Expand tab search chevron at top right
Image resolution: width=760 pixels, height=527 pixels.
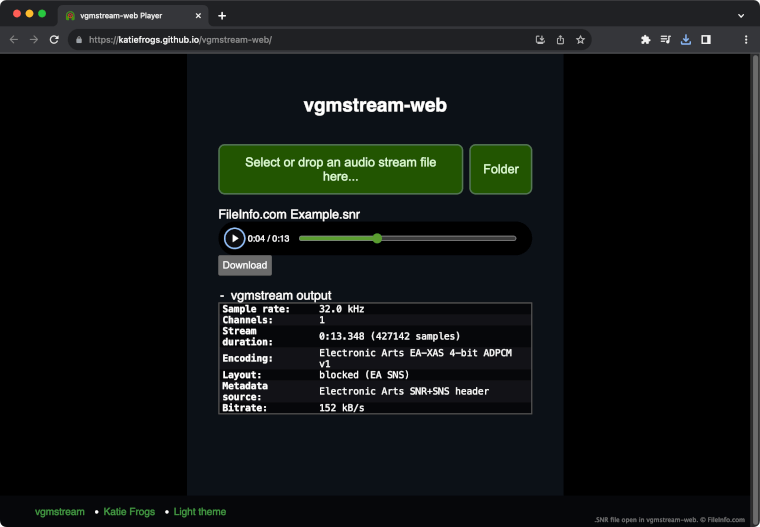[x=741, y=15]
